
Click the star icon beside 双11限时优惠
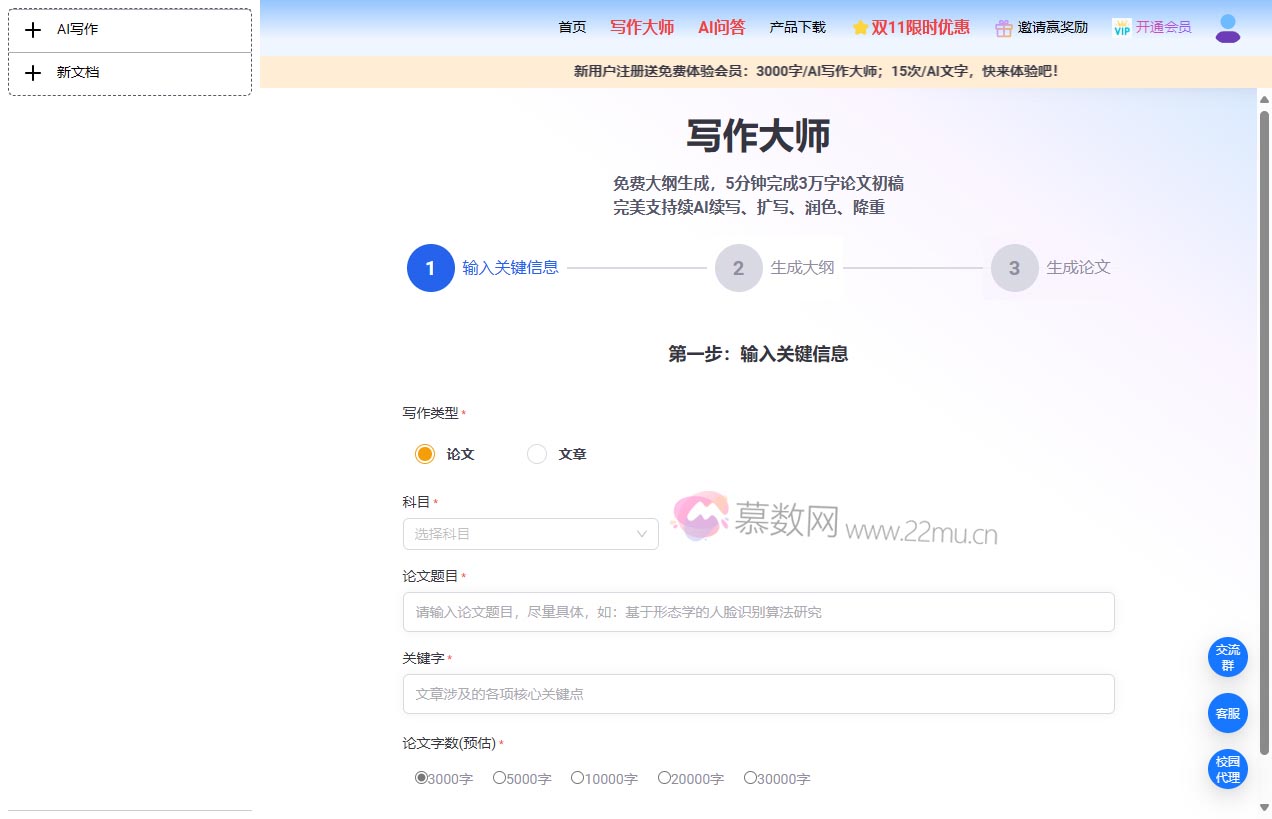[x=860, y=27]
